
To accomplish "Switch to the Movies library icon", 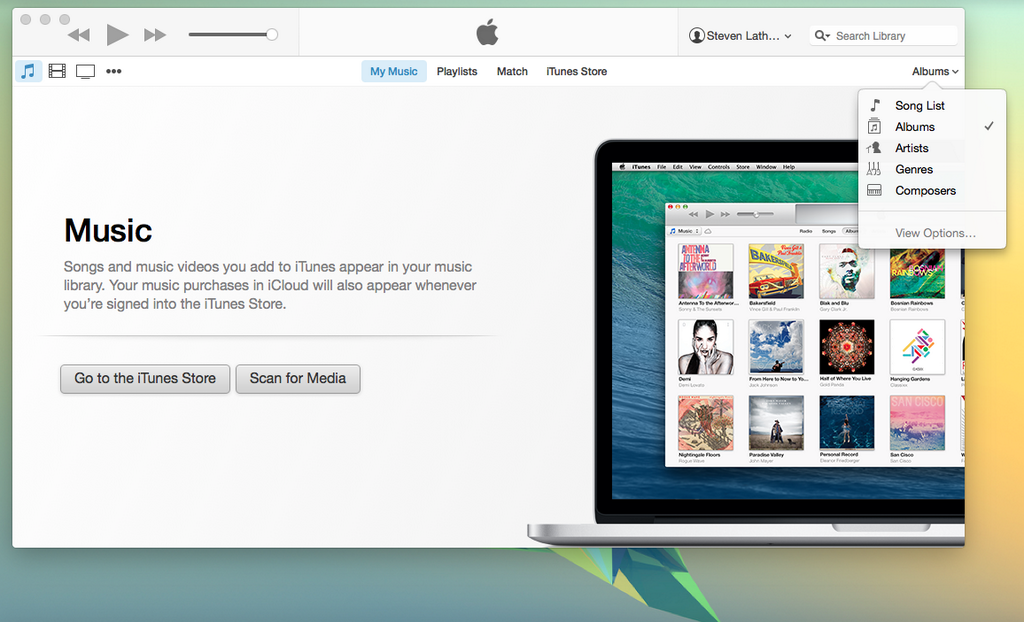I will pyautogui.click(x=57, y=71).
